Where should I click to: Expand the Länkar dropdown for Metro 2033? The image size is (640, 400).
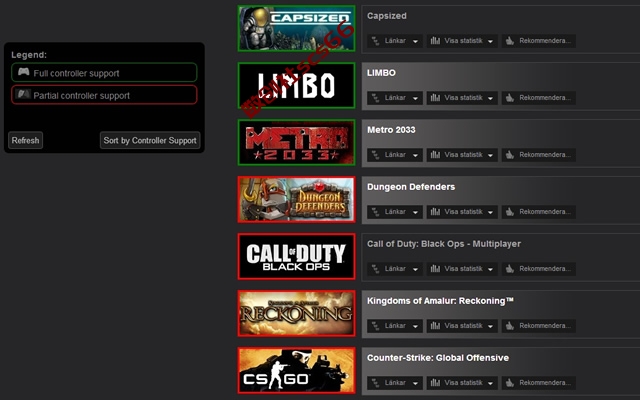click(x=395, y=155)
